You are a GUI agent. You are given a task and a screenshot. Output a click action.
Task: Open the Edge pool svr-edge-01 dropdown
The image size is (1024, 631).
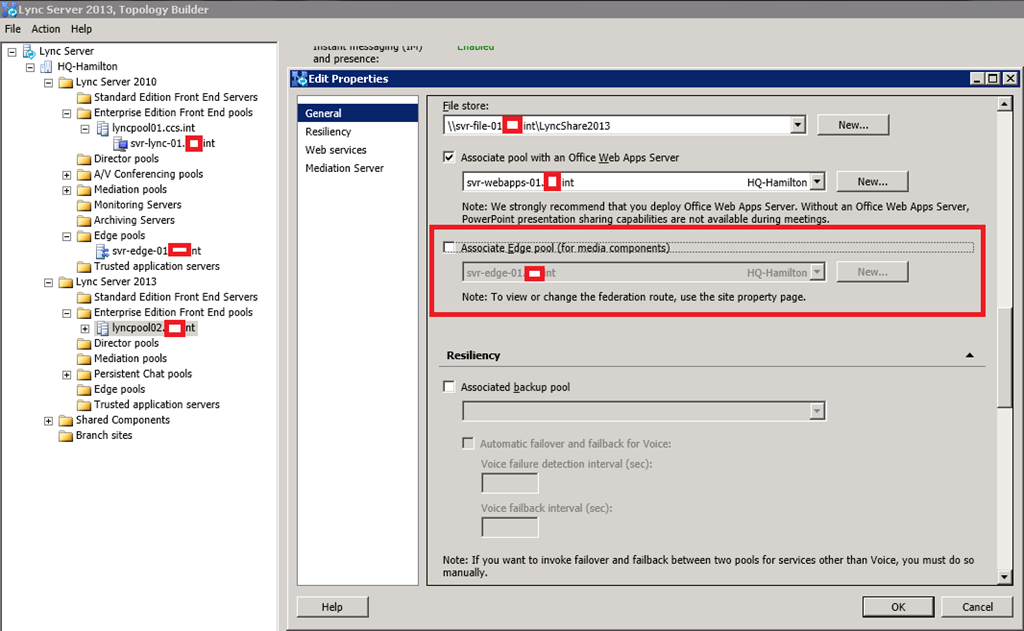(817, 272)
